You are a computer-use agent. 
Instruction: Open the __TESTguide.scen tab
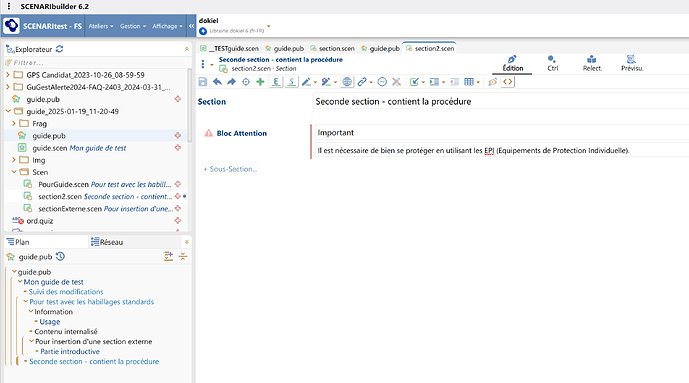229,48
